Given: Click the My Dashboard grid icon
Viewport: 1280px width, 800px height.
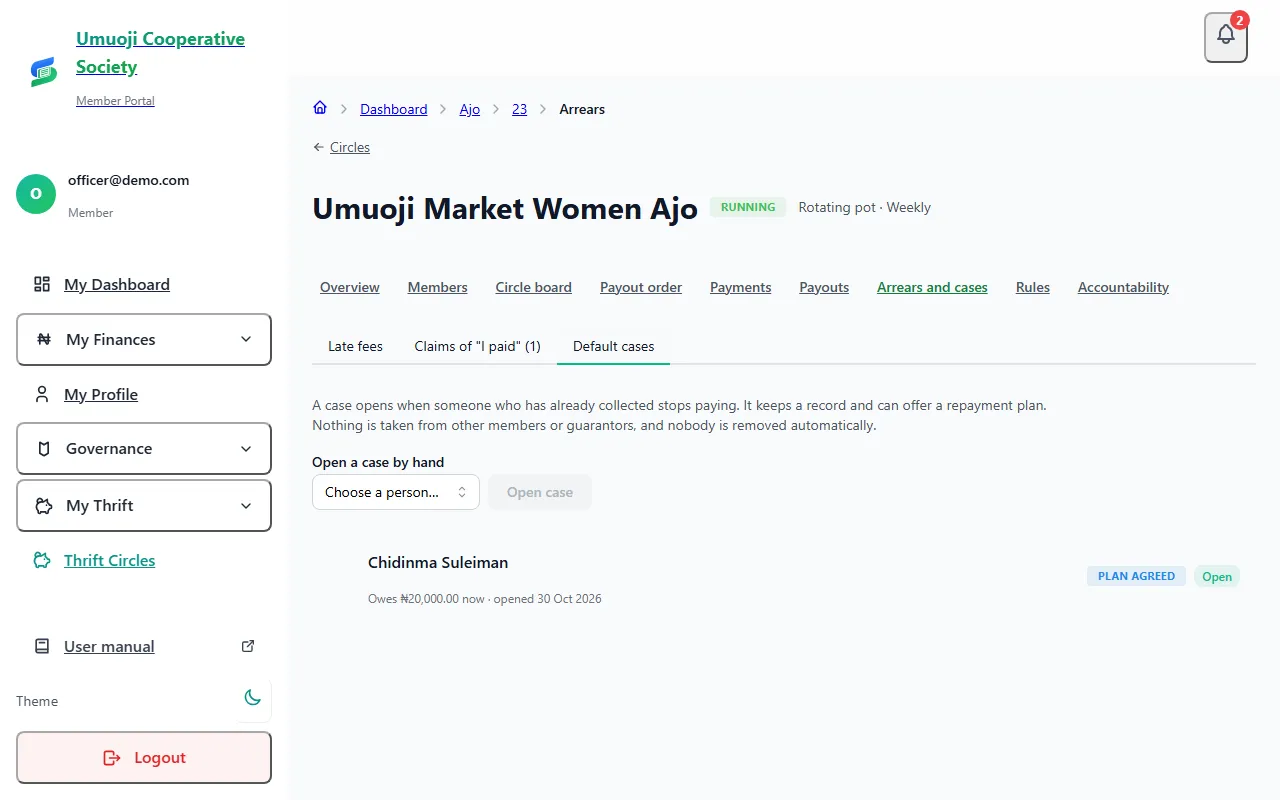Looking at the screenshot, I should point(42,284).
